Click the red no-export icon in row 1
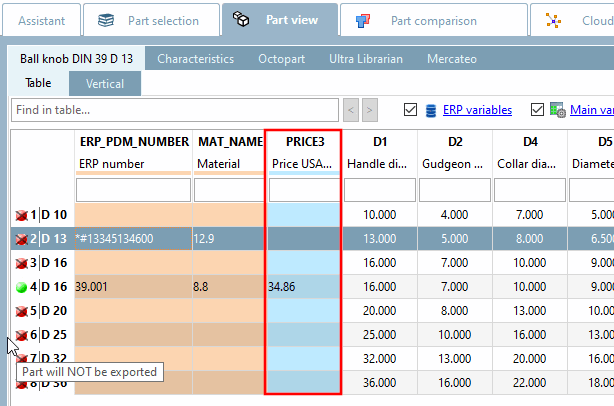614x406 pixels. click(x=21, y=215)
